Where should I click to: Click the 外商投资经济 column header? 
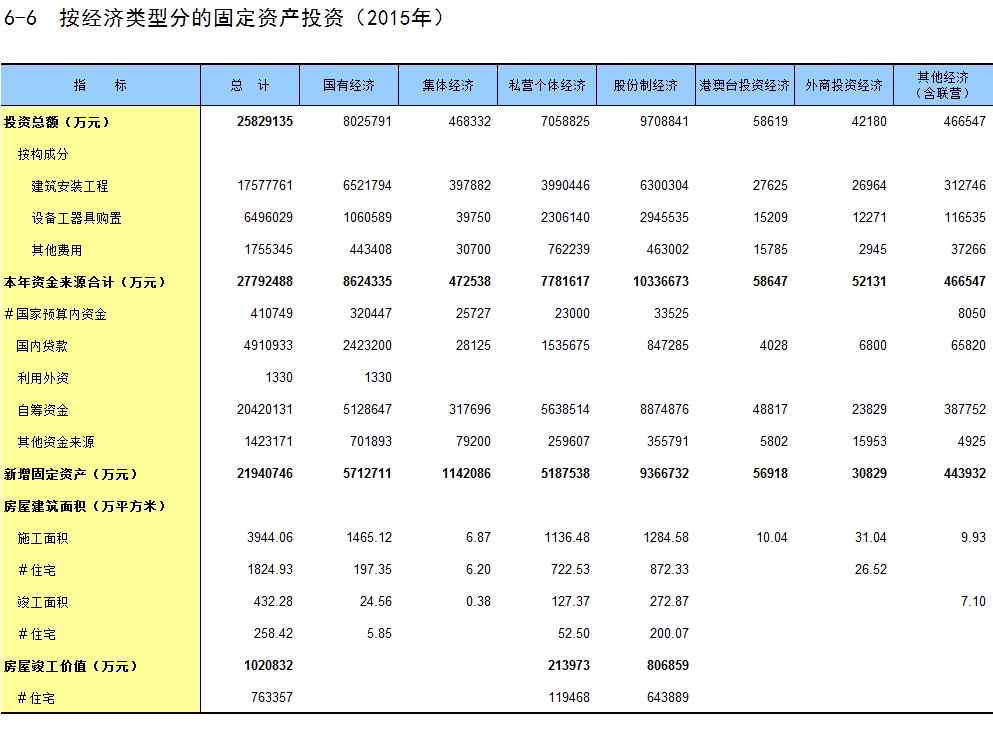click(843, 86)
